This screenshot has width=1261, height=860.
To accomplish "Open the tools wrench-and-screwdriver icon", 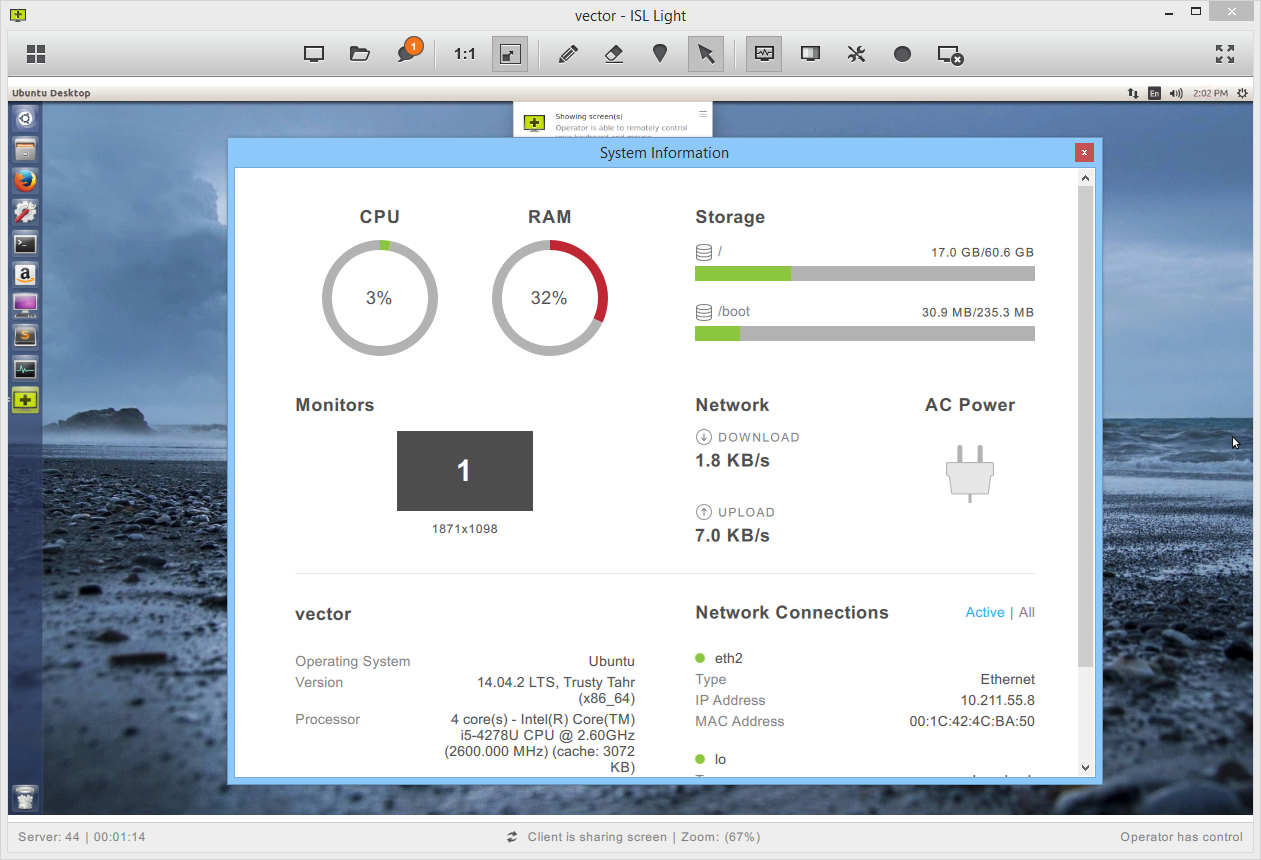I will coord(856,54).
